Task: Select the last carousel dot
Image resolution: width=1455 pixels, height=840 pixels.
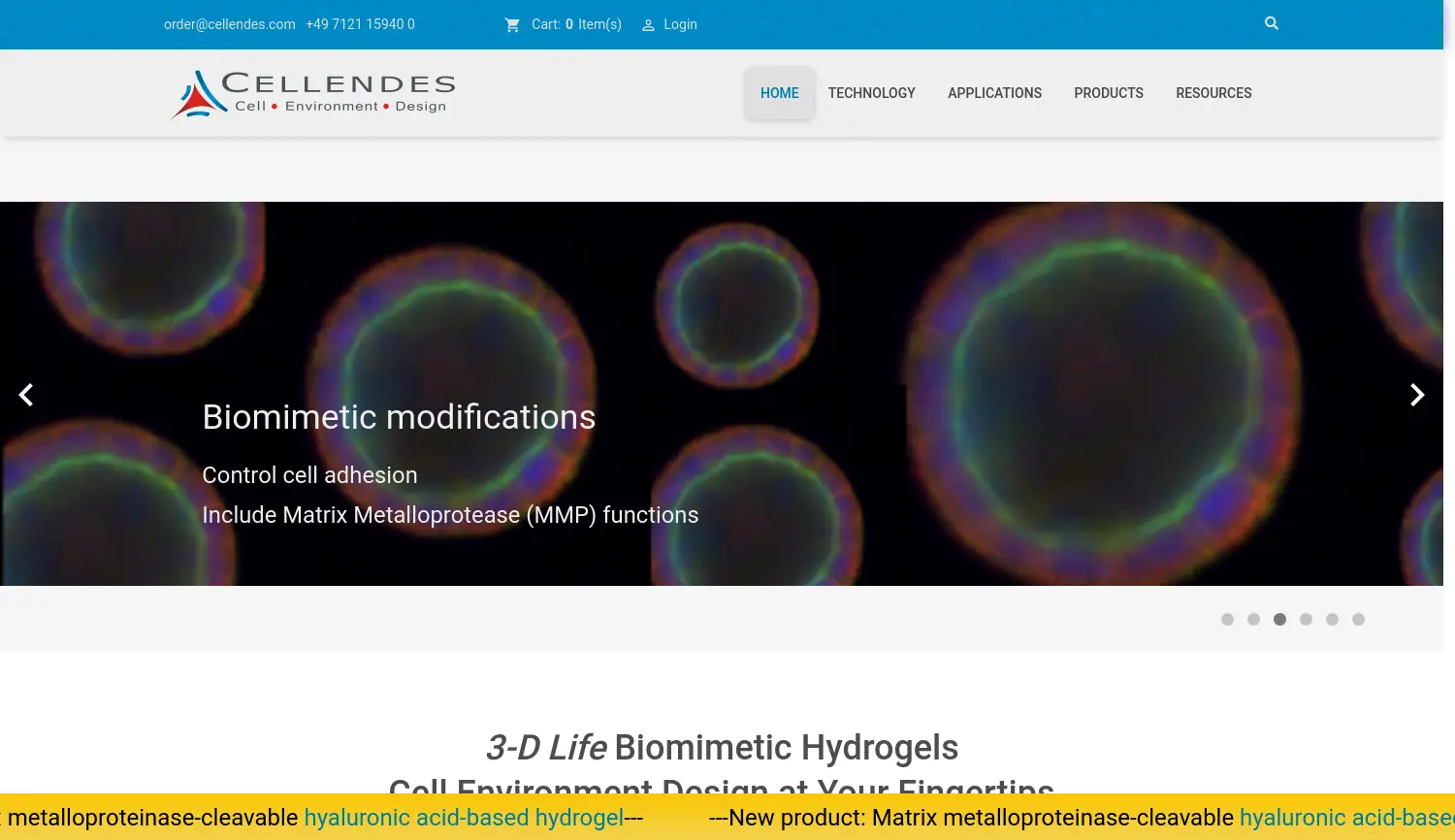Action: point(1358,619)
